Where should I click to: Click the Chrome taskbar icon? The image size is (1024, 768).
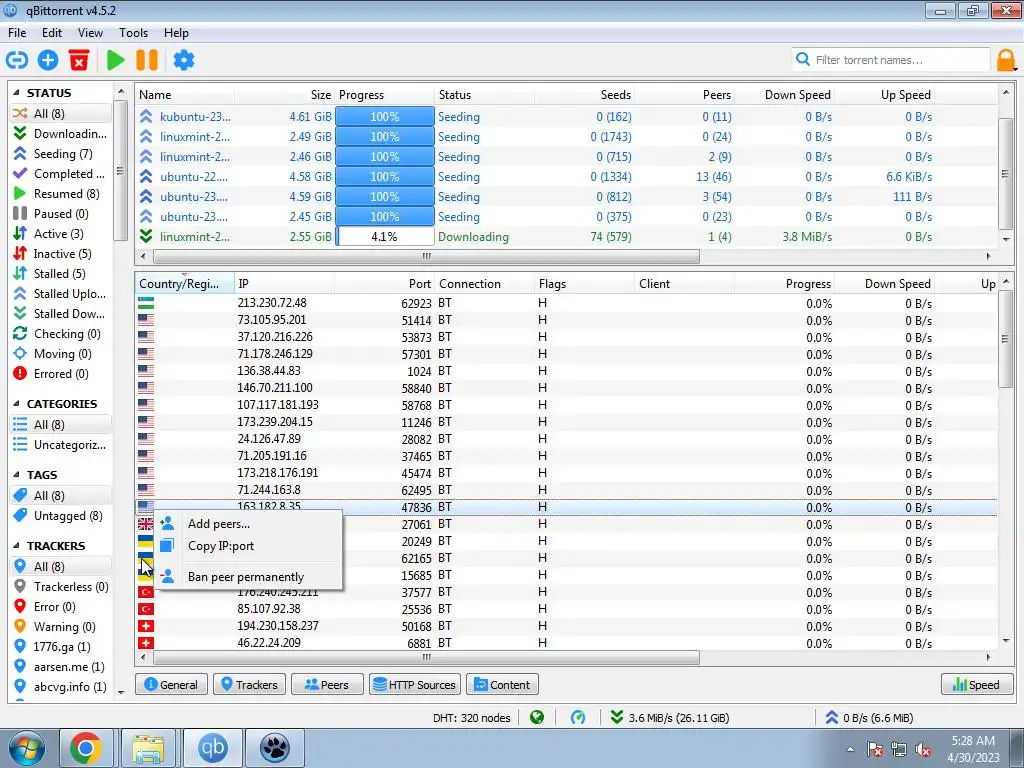click(x=86, y=748)
